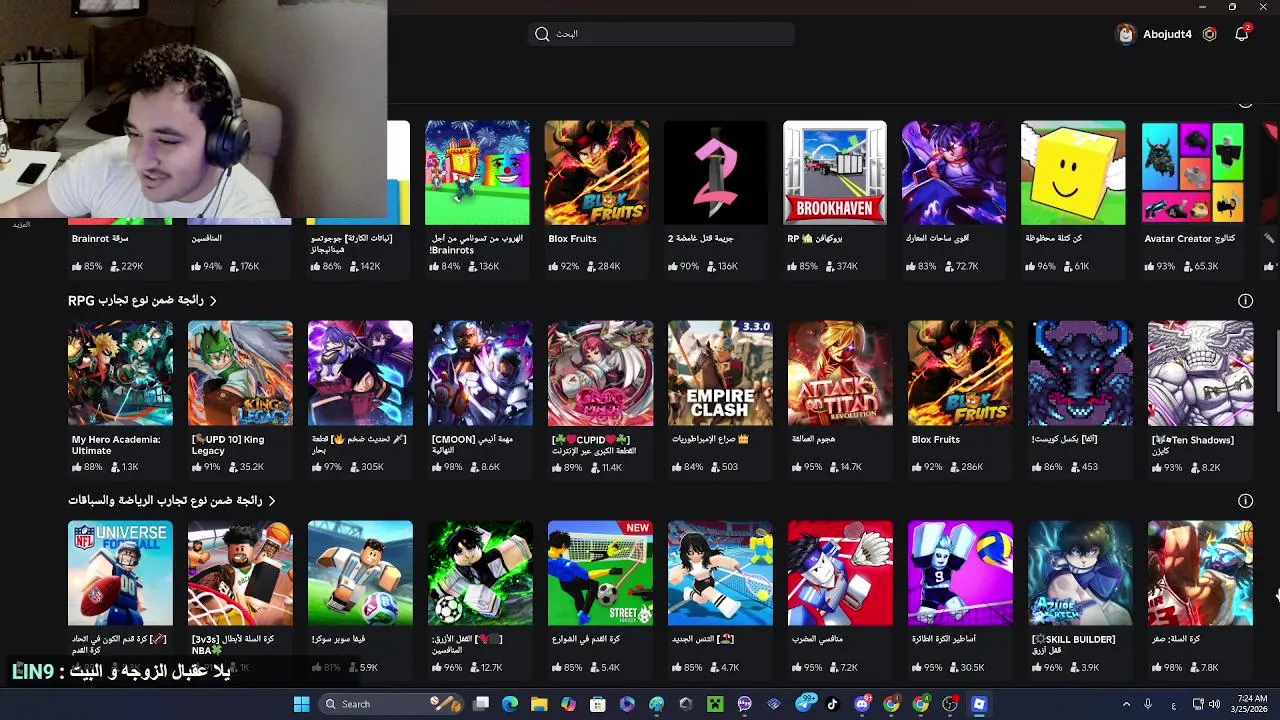Viewport: 1280px width, 720px height.
Task: Show hidden system tray icons
Action: tap(1126, 704)
